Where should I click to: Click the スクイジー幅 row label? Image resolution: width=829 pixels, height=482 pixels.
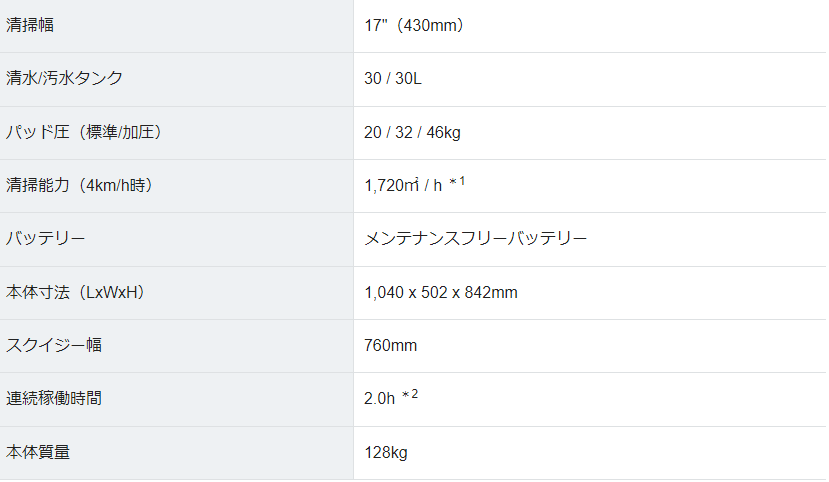[x=54, y=345]
